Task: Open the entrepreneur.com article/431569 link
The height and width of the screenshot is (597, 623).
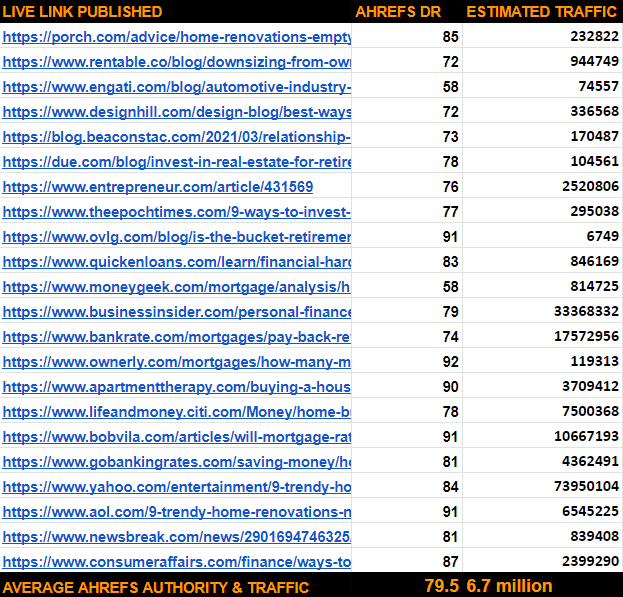Action: [158, 187]
